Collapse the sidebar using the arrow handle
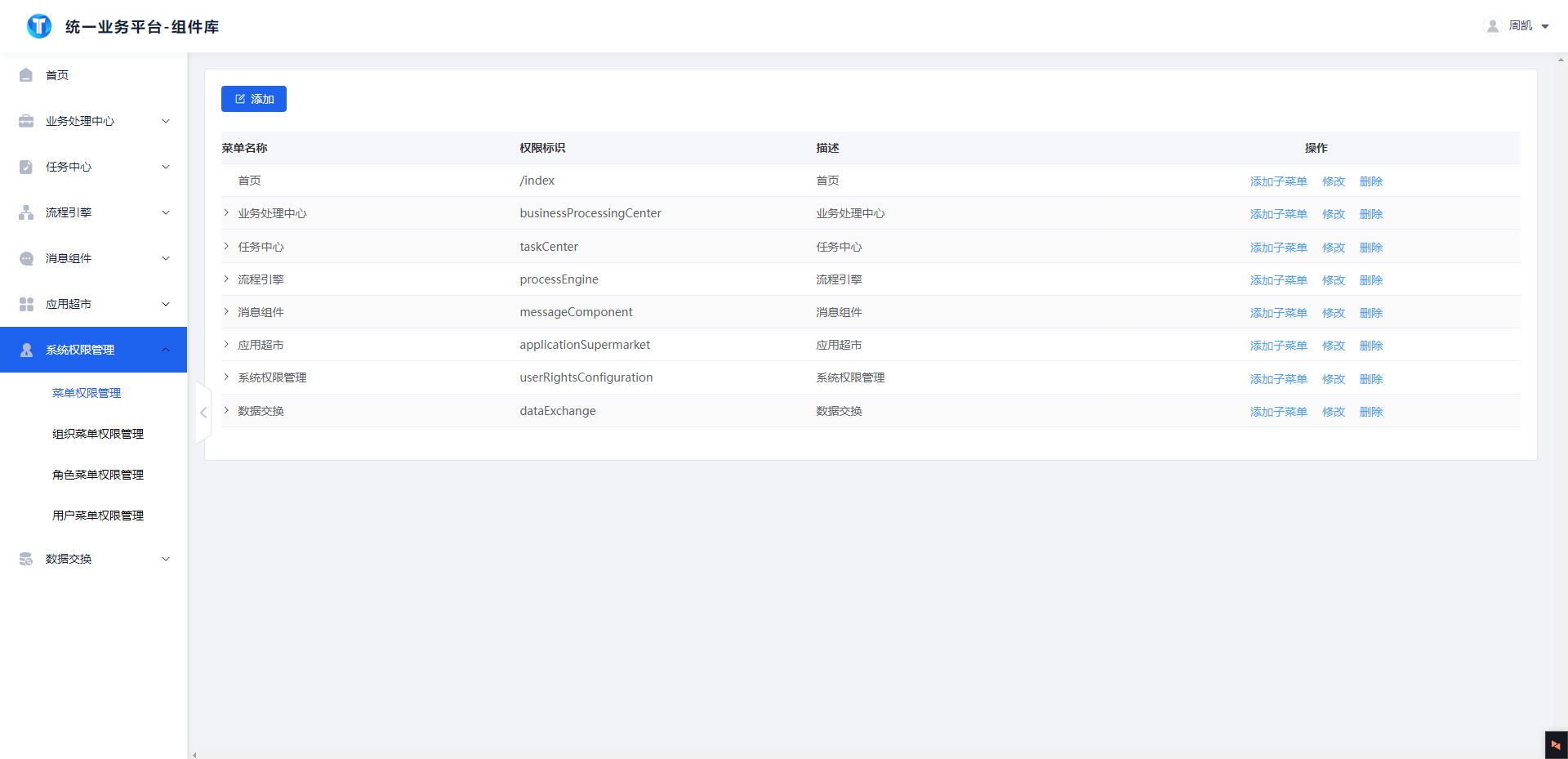Screen dimensions: 1568x759 pos(203,413)
